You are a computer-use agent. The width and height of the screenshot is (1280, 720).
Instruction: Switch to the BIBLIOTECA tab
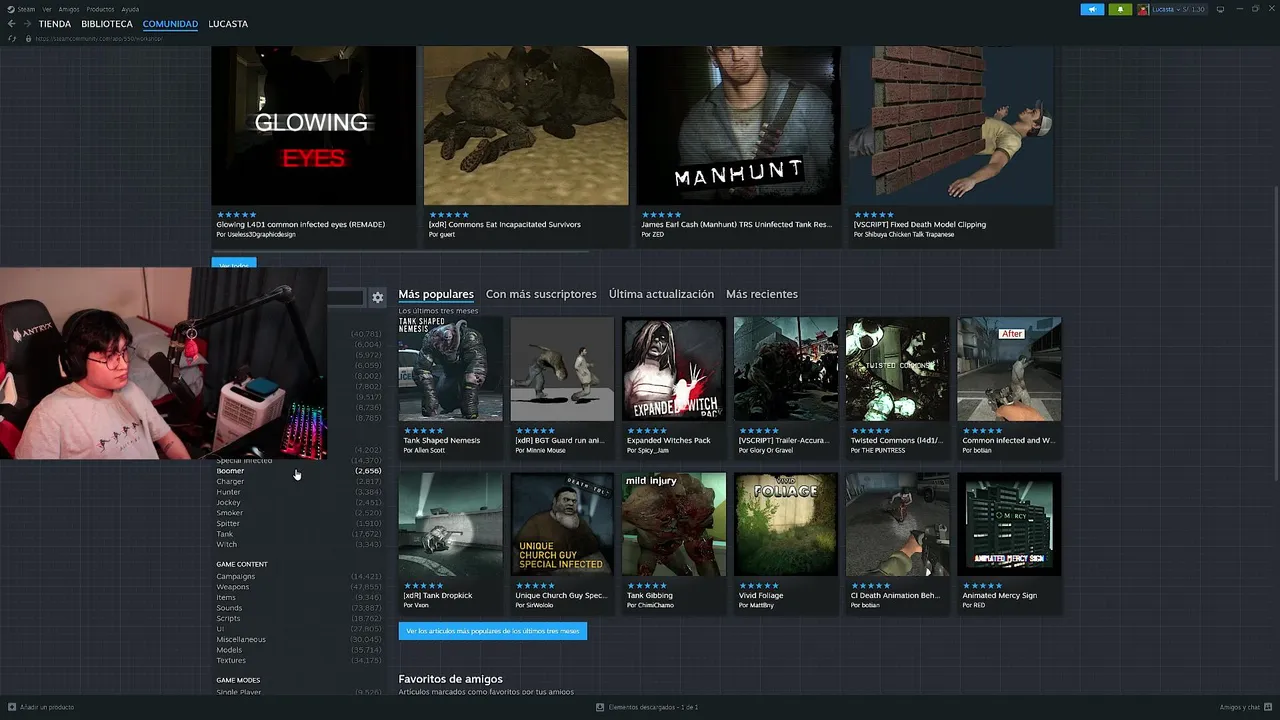[107, 24]
